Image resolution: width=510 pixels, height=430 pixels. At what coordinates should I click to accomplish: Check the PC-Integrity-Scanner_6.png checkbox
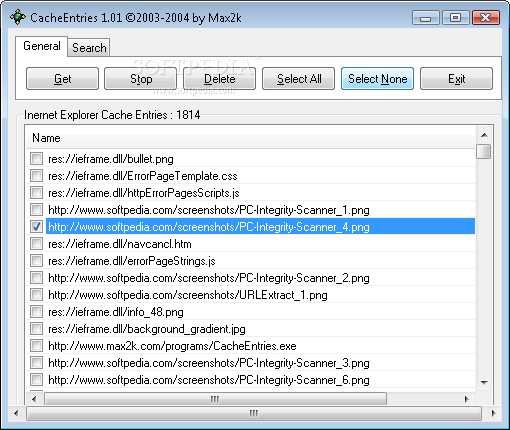pos(36,379)
